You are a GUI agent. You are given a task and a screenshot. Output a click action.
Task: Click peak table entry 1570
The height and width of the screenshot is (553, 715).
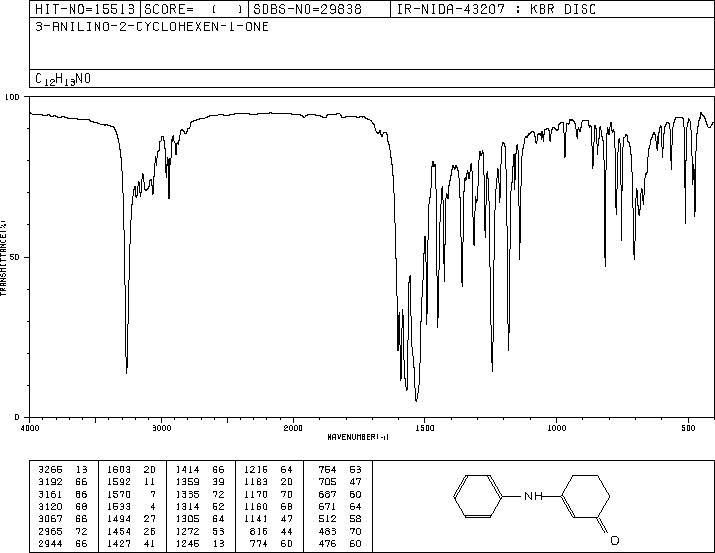click(131, 494)
